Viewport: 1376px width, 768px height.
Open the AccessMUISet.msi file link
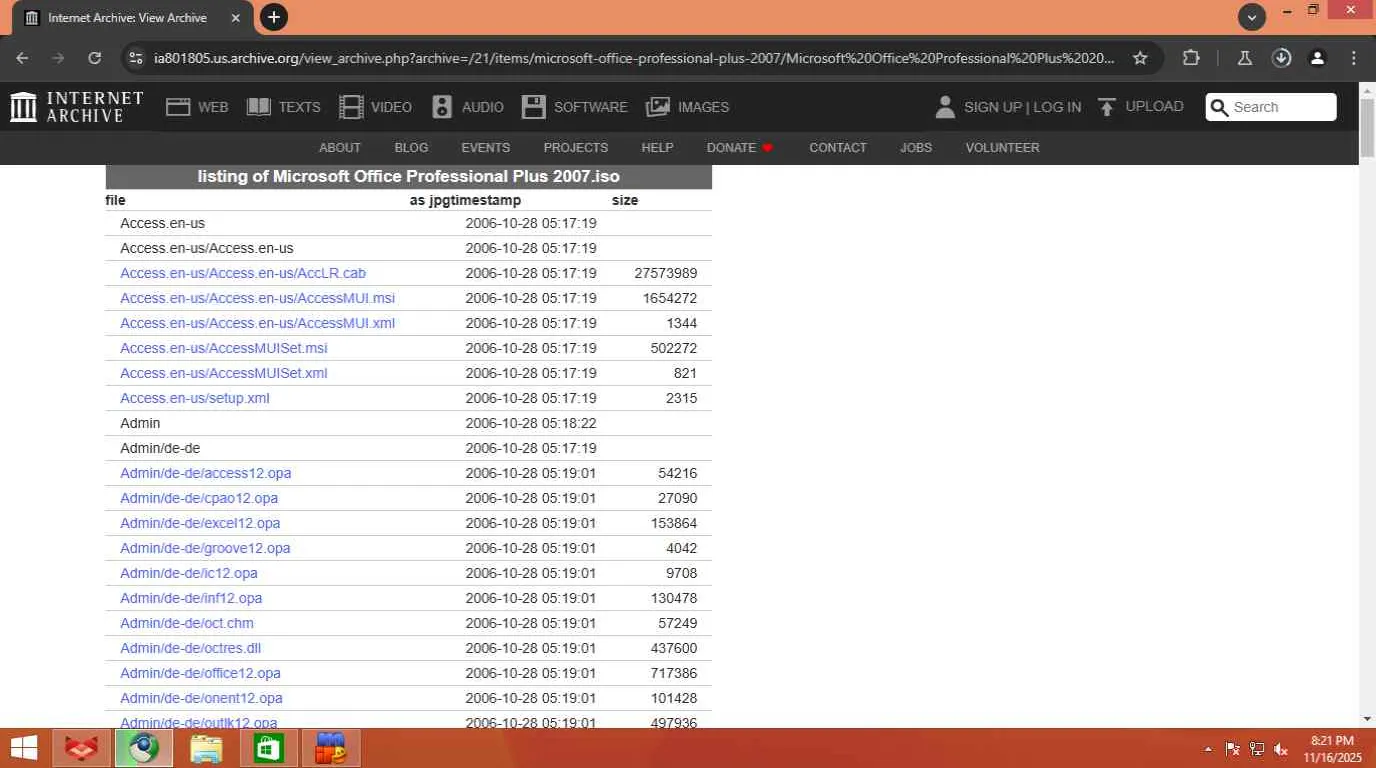click(x=224, y=348)
